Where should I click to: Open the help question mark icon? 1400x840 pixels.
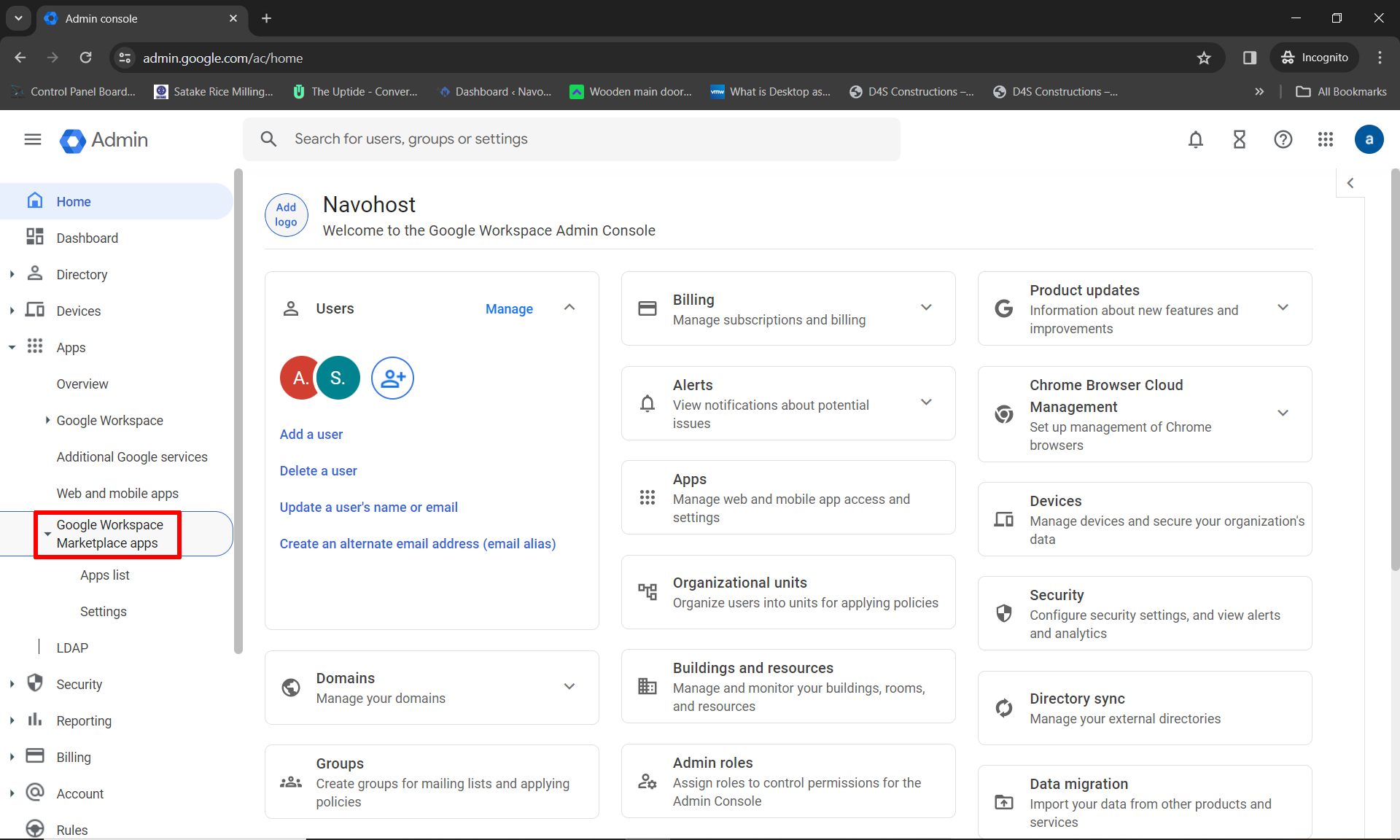tap(1283, 139)
